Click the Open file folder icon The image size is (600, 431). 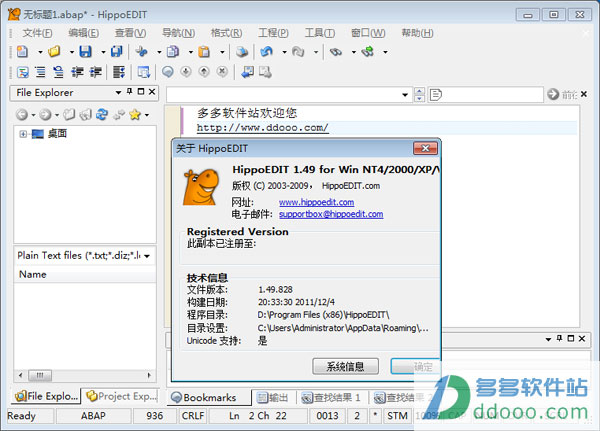[54, 52]
